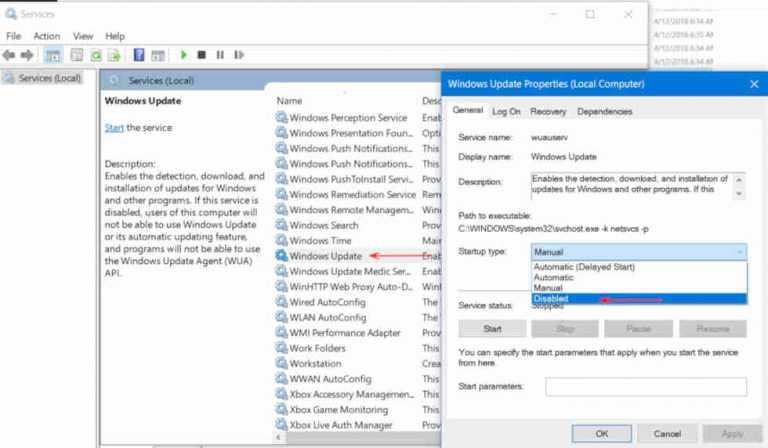Collapse the Startup type combo box
Viewport: 768px width, 448px height.
tap(740, 252)
